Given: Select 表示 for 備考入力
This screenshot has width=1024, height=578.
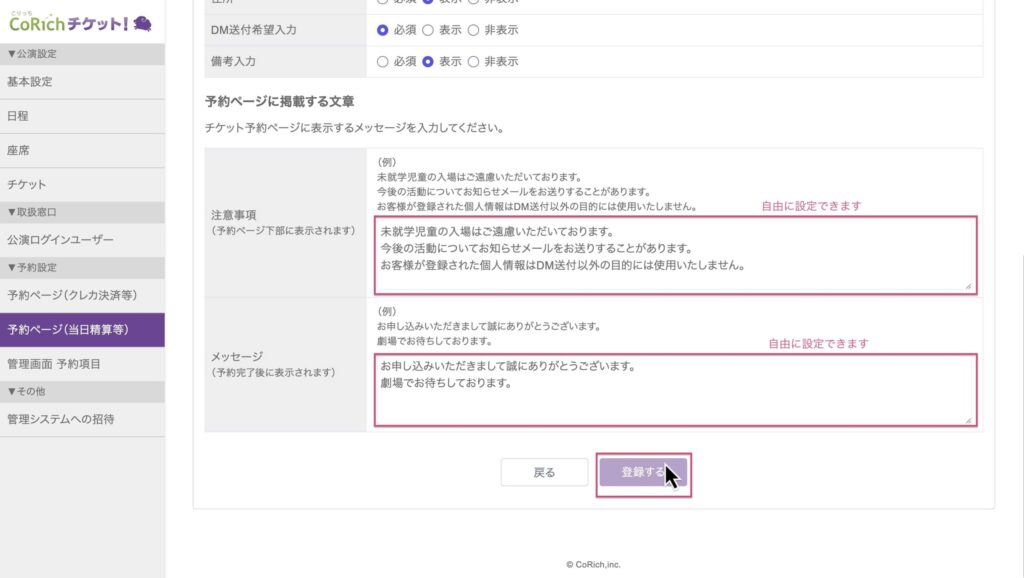Looking at the screenshot, I should click(x=428, y=61).
